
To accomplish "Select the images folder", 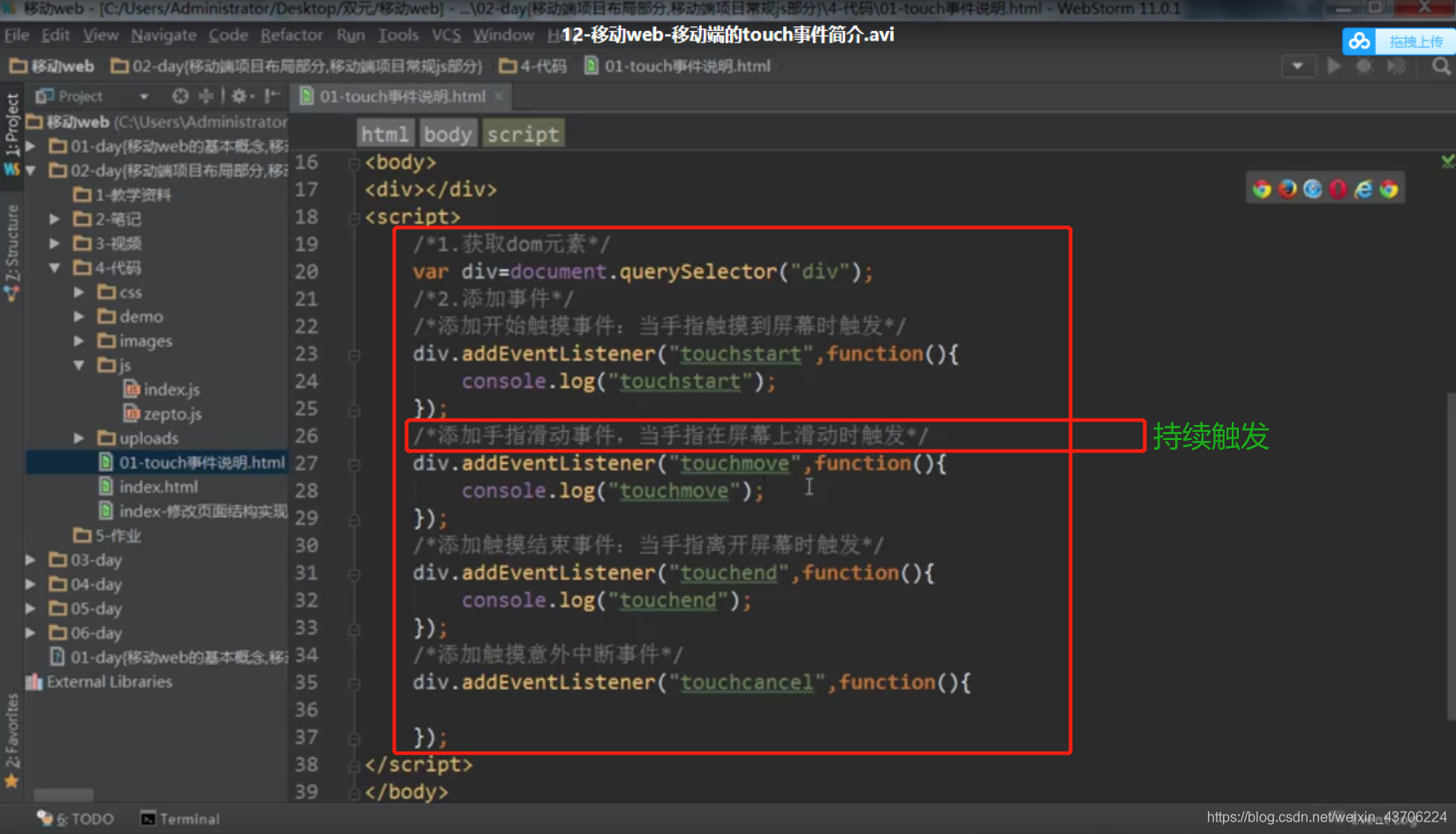I will 146,341.
